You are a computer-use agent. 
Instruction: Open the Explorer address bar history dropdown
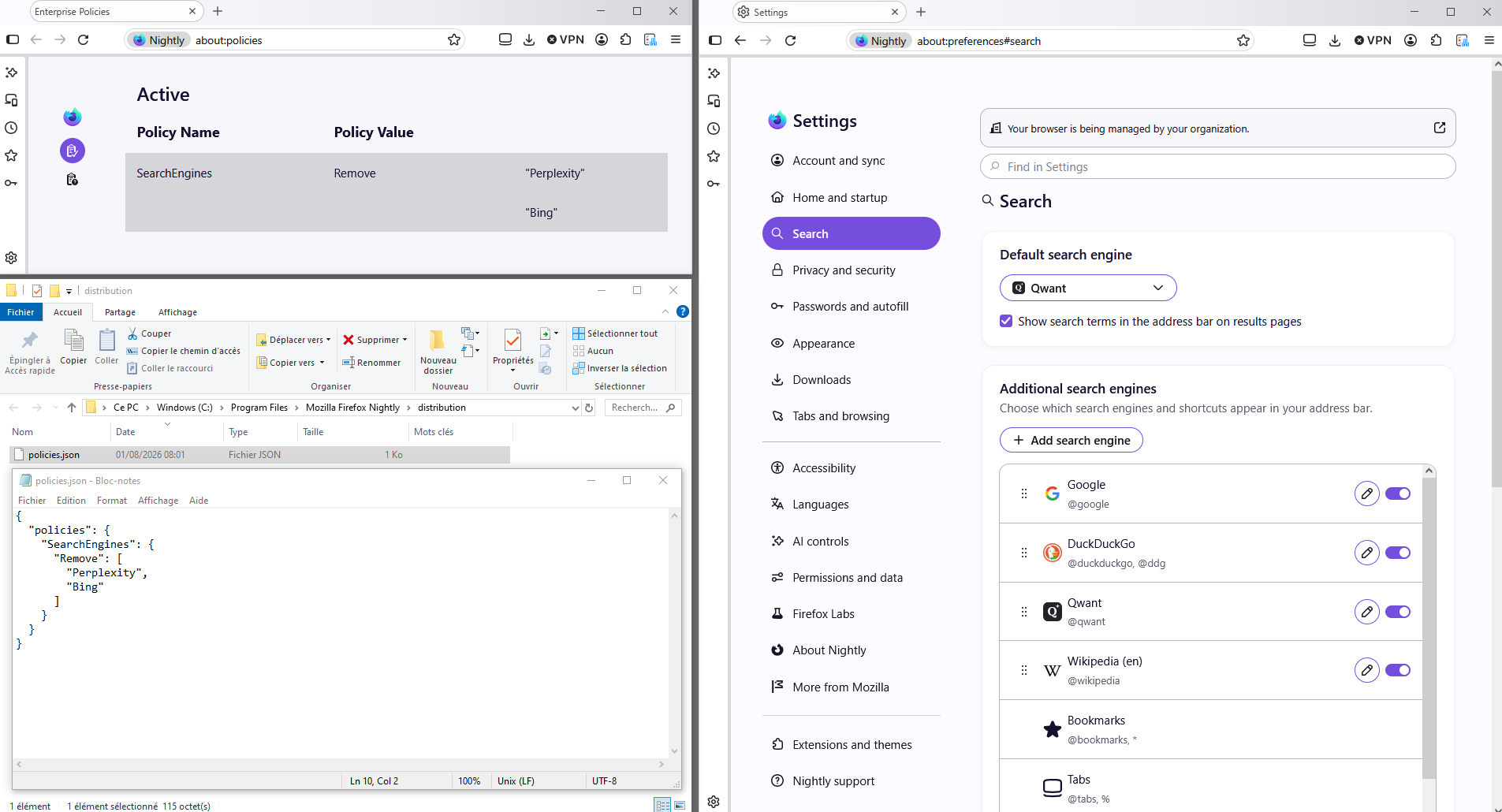(x=575, y=408)
